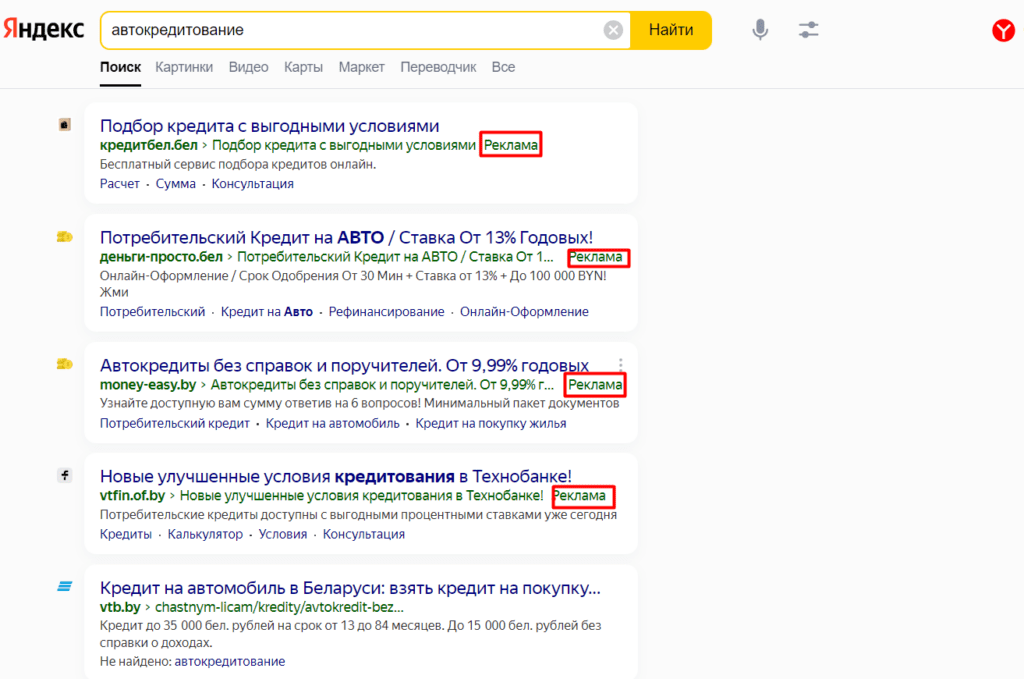Open search settings sliders icon
The width and height of the screenshot is (1024, 679).
click(808, 29)
